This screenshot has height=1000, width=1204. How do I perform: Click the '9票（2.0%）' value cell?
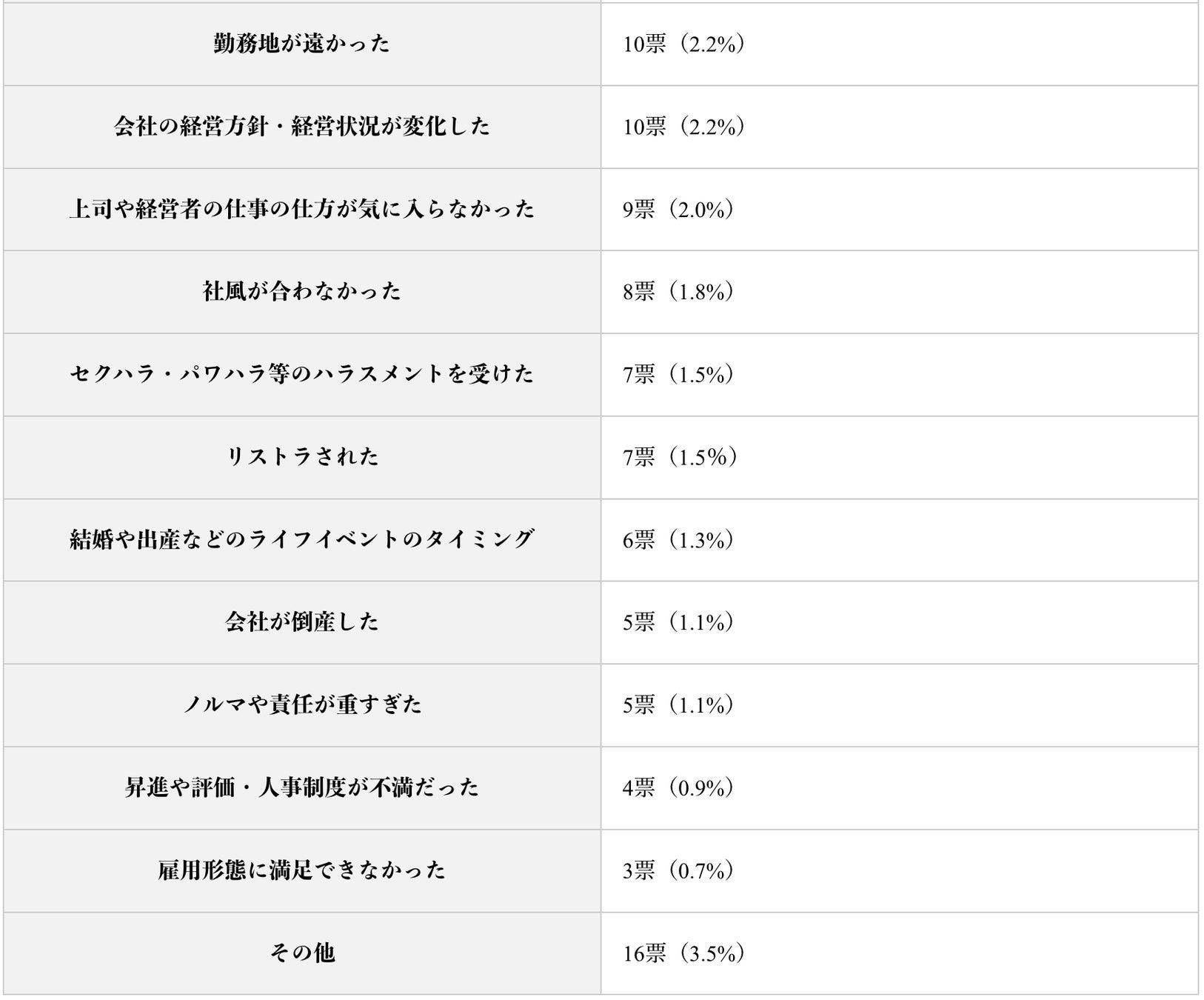tap(678, 210)
